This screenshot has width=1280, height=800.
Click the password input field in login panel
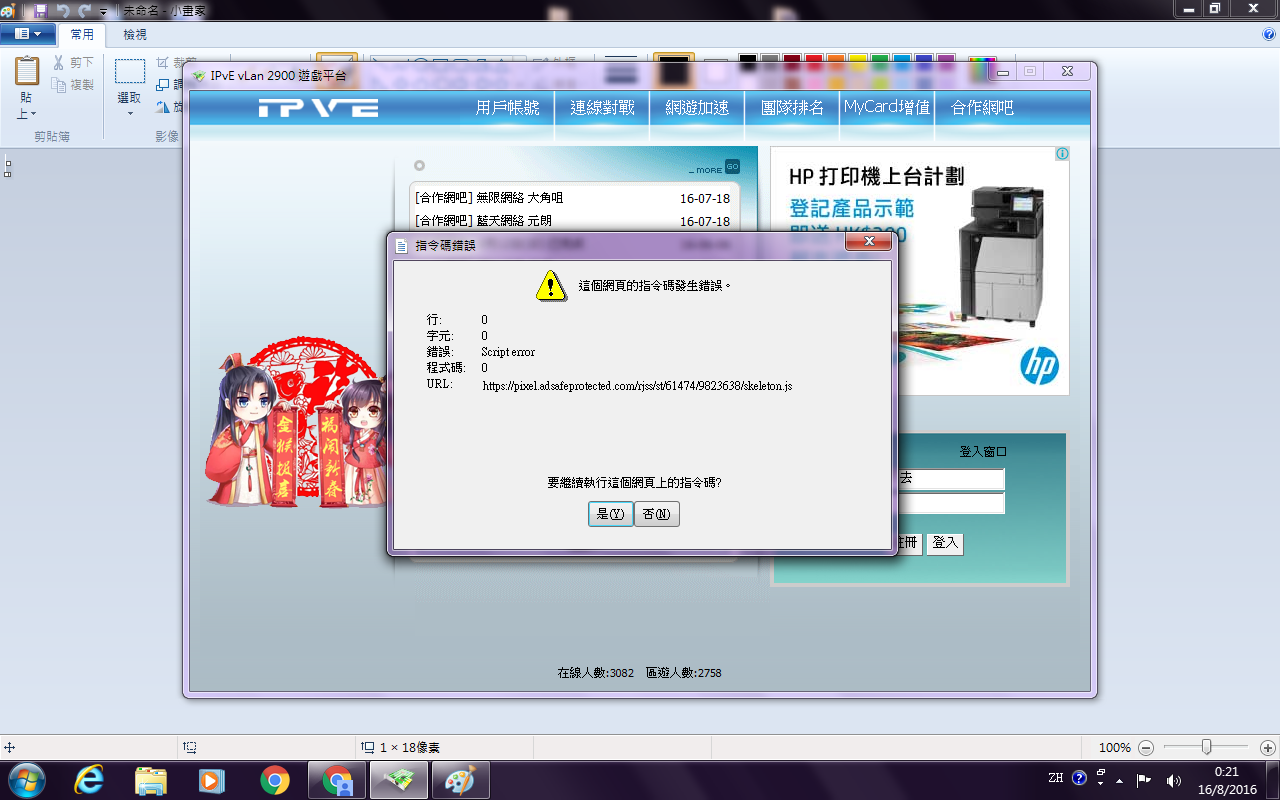(x=950, y=504)
